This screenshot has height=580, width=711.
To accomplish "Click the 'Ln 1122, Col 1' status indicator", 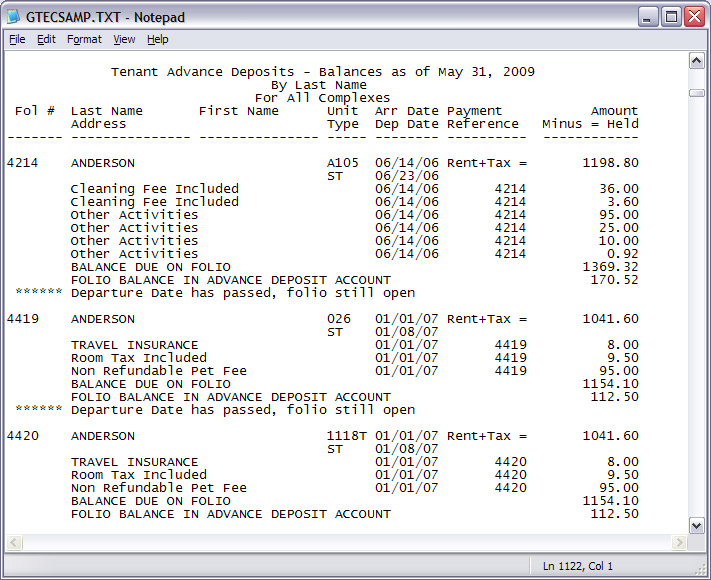I will tap(578, 566).
